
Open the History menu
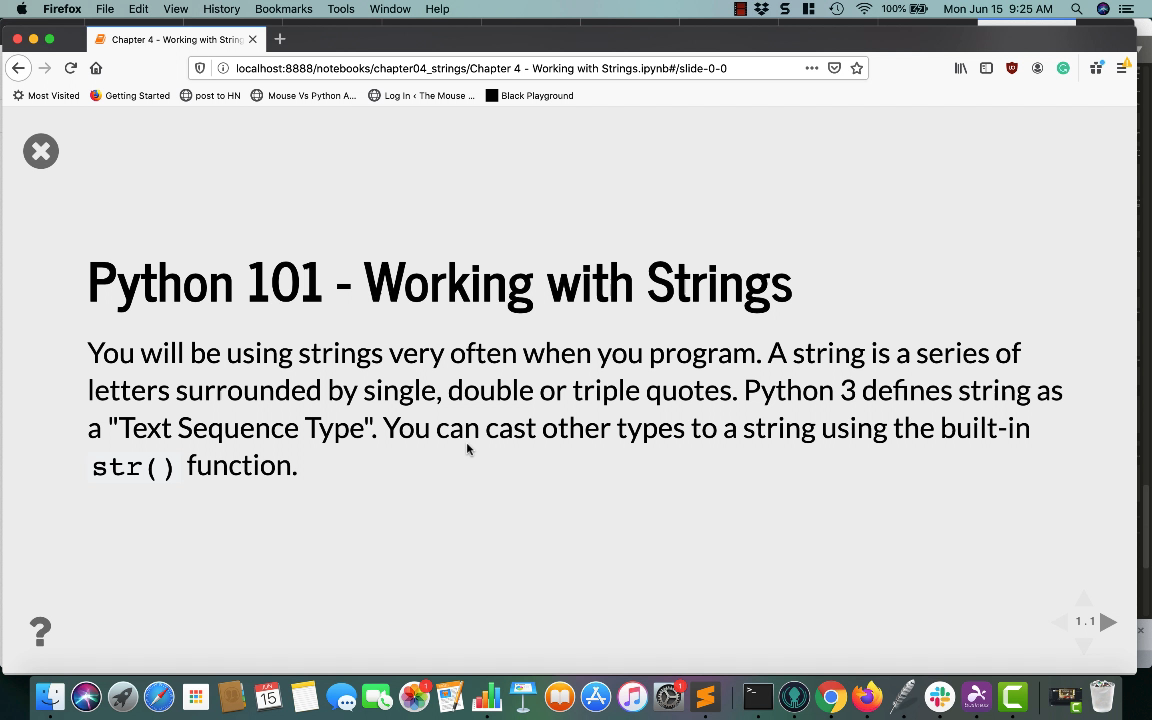coord(221,9)
